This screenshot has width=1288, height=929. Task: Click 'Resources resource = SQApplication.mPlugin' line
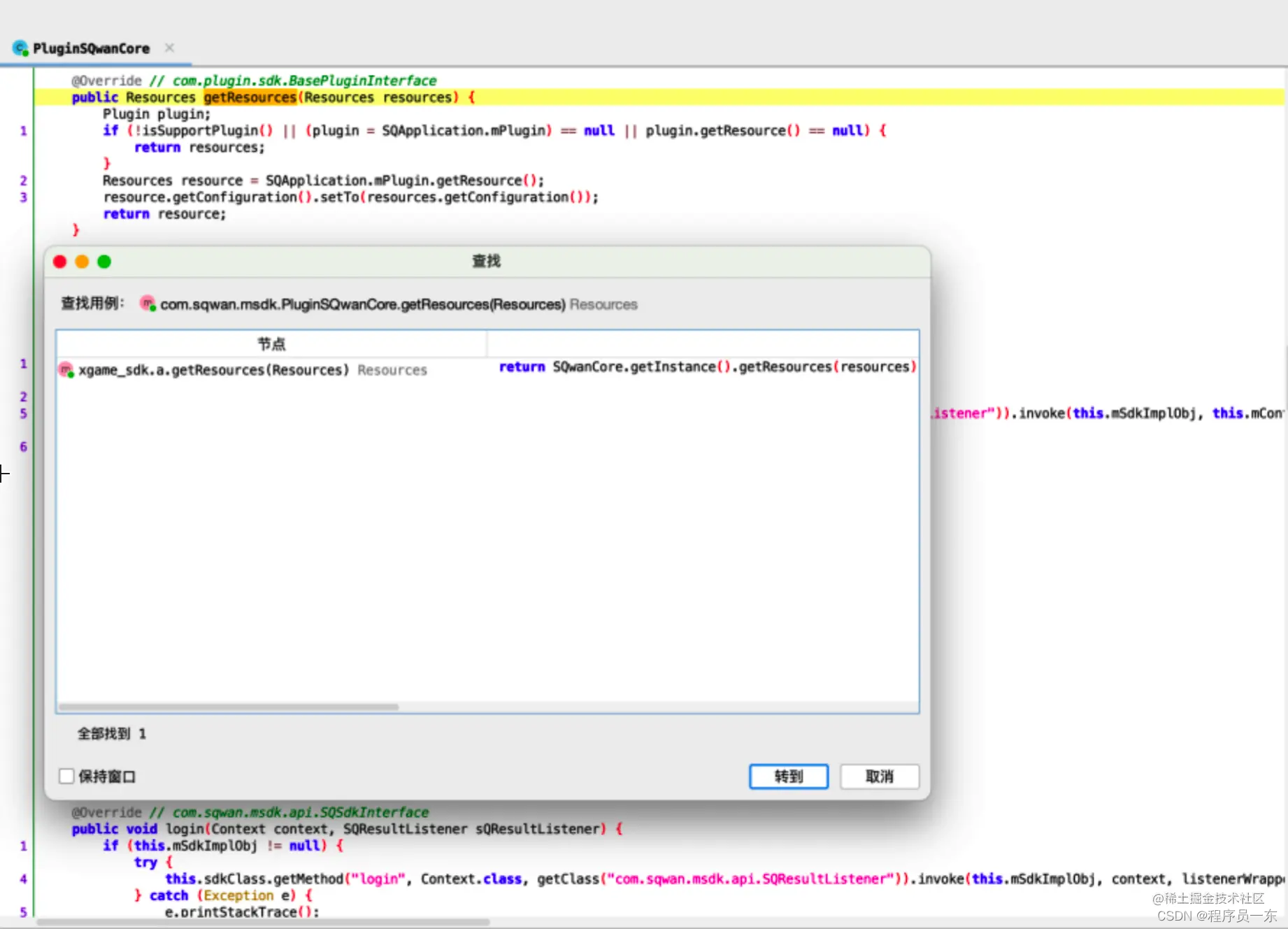[x=323, y=180]
